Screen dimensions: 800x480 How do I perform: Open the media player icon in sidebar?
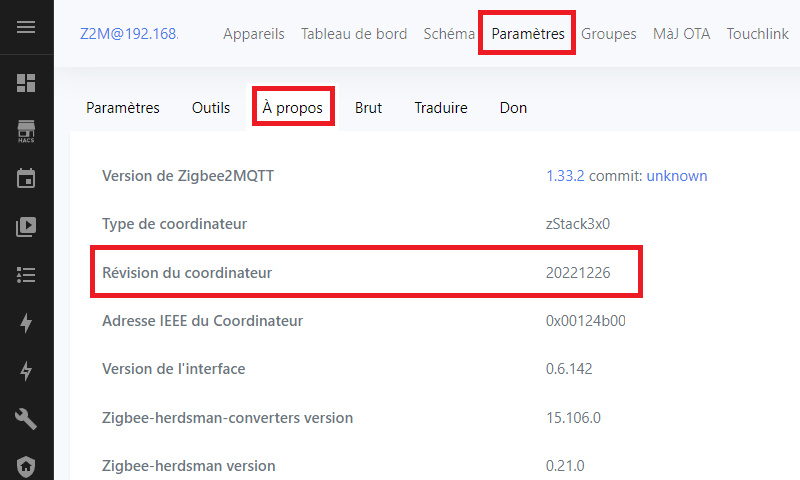coord(26,227)
